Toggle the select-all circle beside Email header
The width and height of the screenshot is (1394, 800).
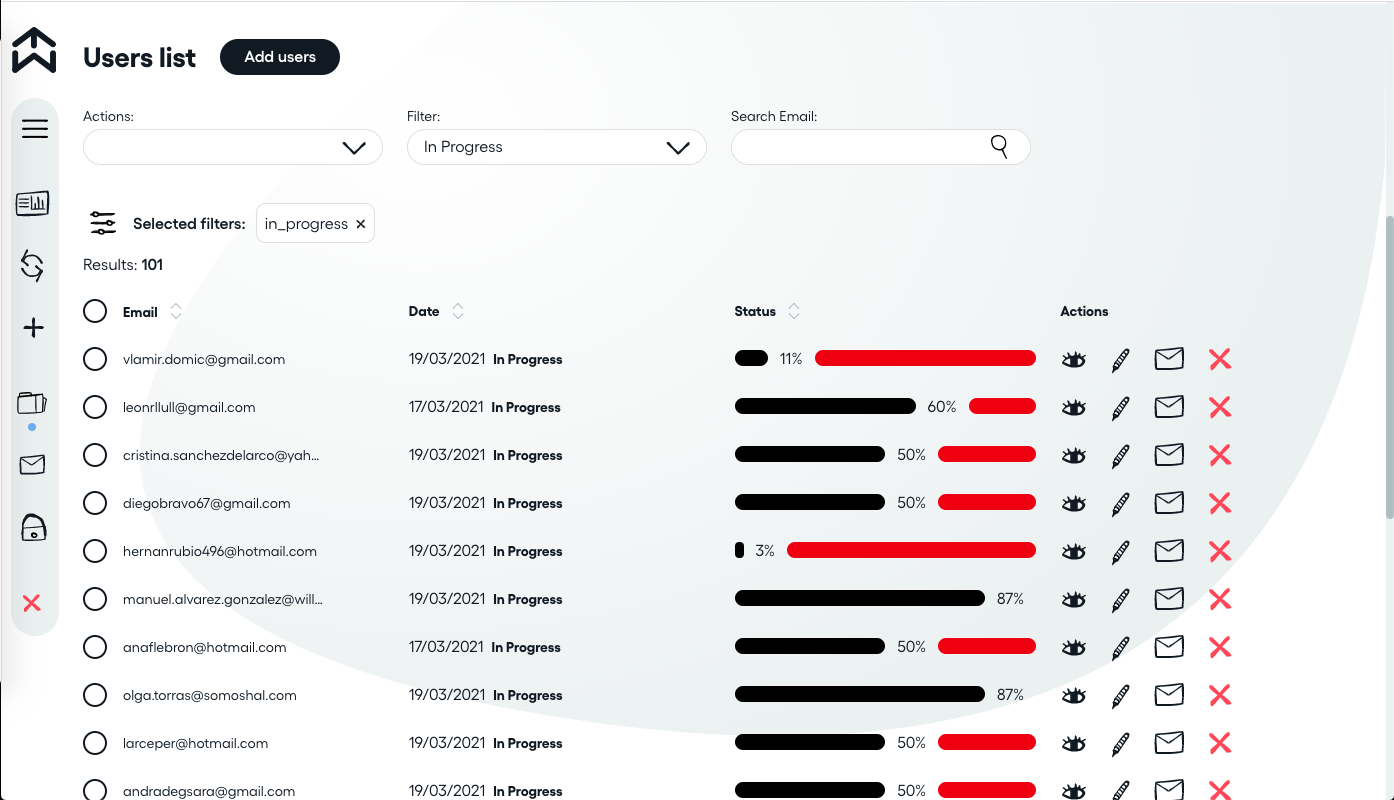[95, 311]
